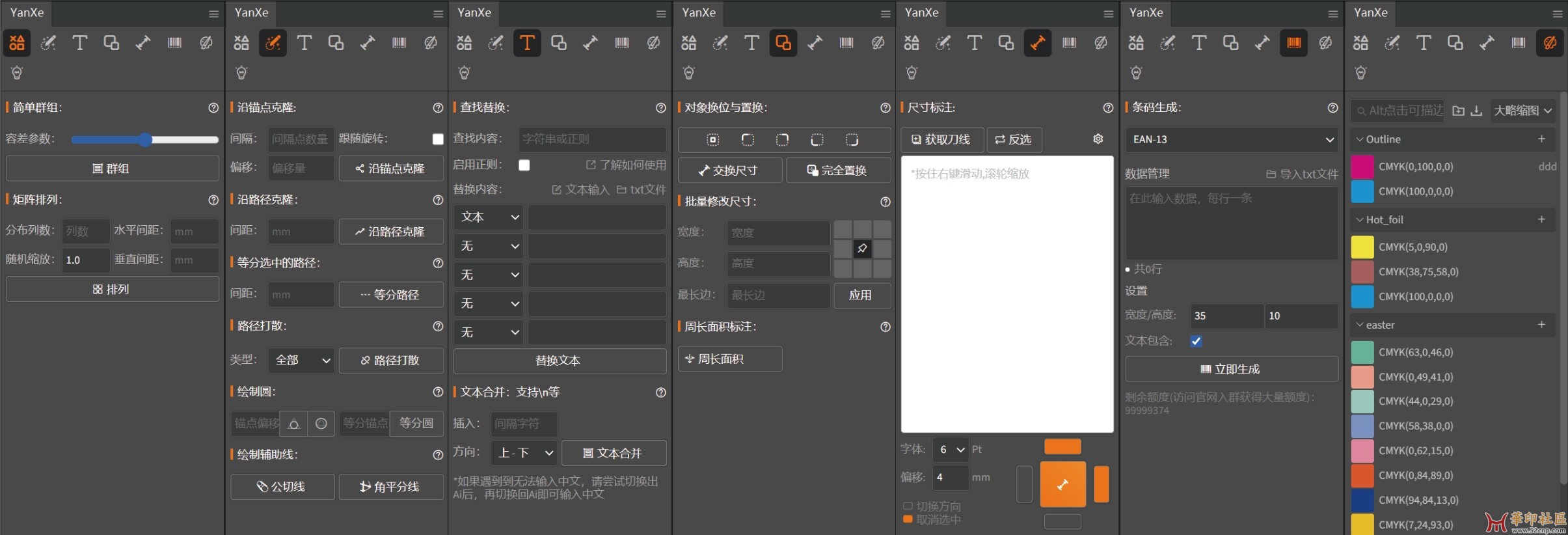Click the YanXe tab of the 条码生成 panel

(1146, 12)
